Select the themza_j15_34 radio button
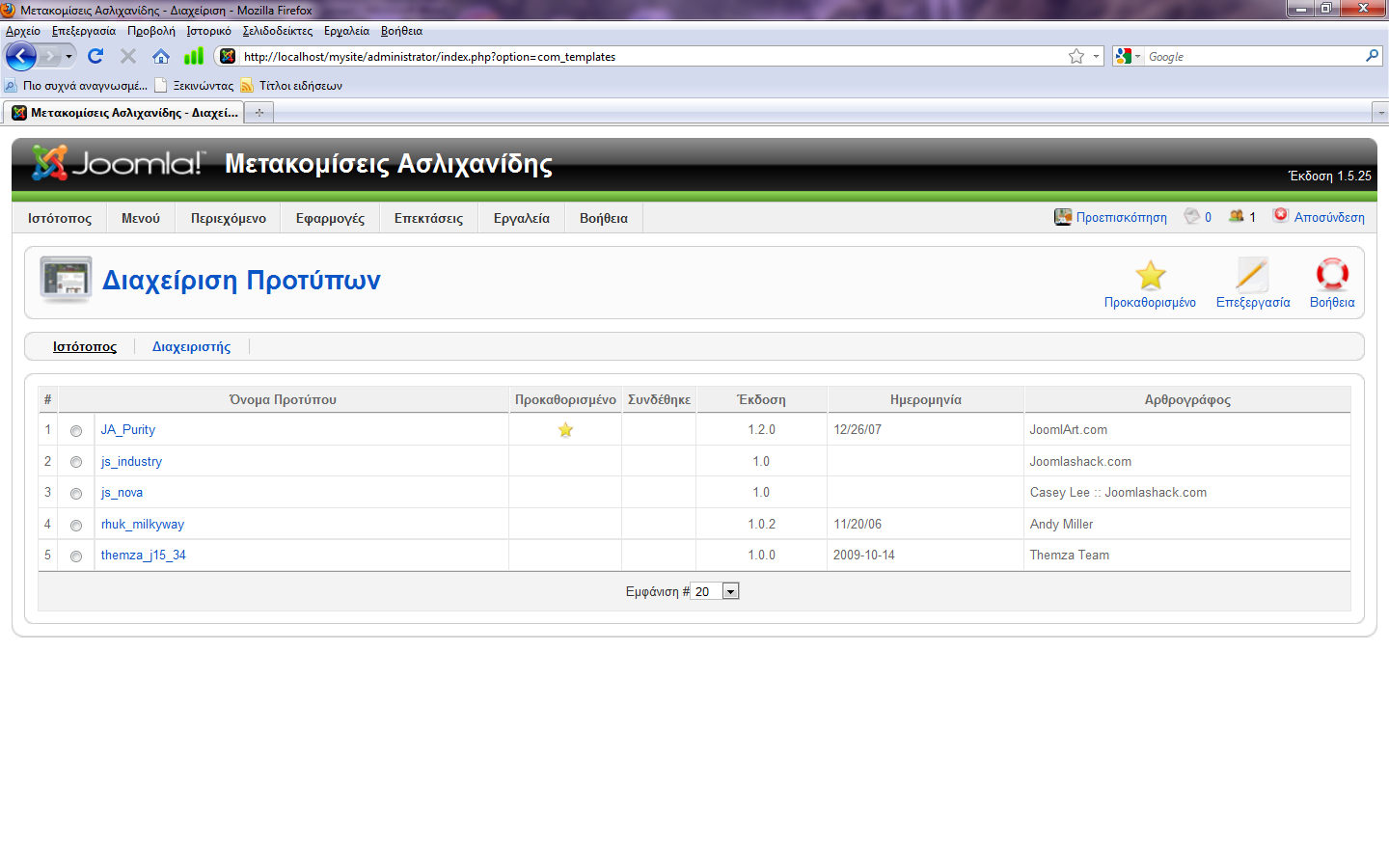Image resolution: width=1389 pixels, height=868 pixels. (76, 556)
